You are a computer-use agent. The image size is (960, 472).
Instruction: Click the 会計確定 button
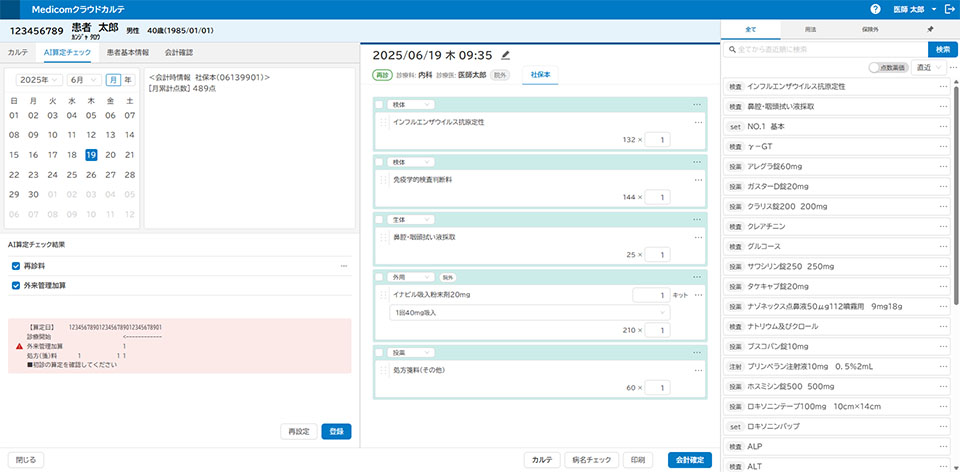coord(689,460)
